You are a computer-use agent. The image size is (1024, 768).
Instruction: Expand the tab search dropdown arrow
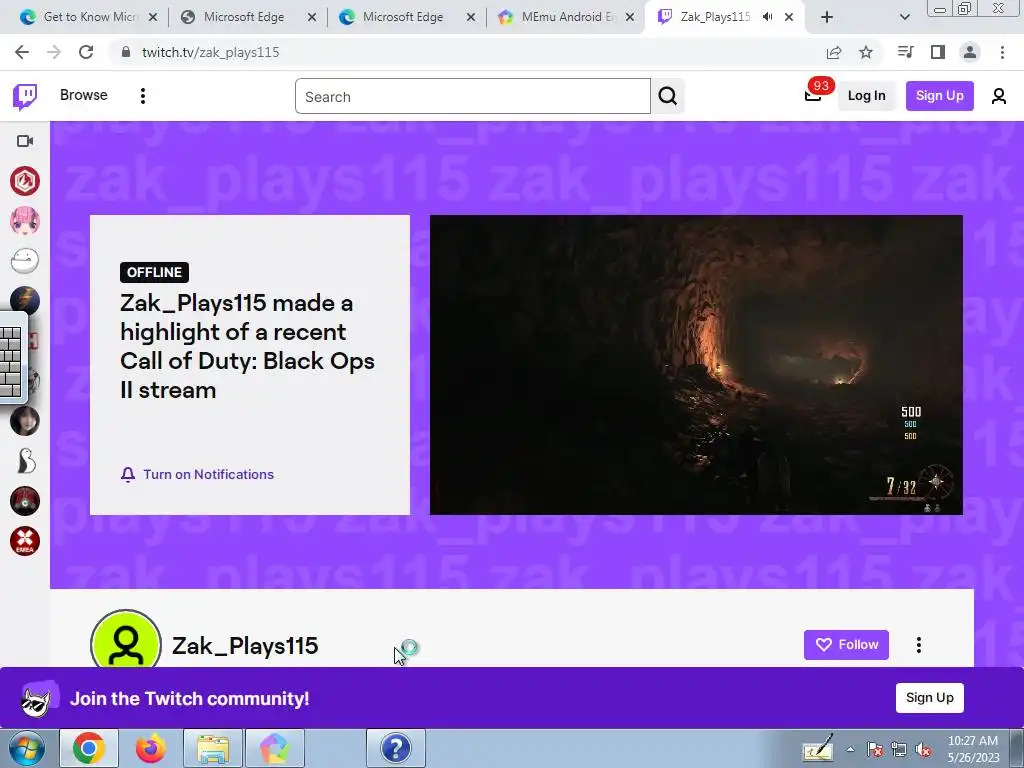click(x=904, y=17)
